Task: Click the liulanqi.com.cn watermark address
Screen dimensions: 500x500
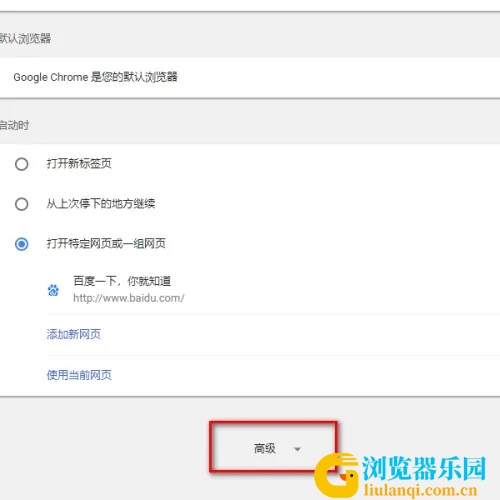Action: (x=421, y=490)
